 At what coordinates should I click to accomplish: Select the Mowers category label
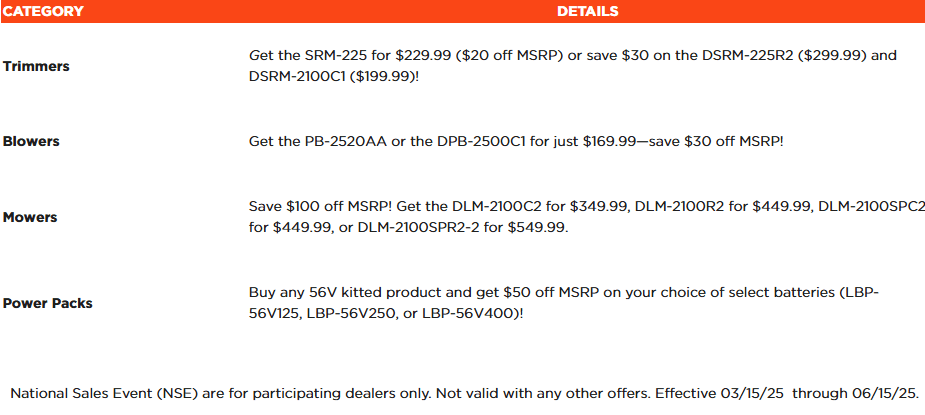pos(29,217)
